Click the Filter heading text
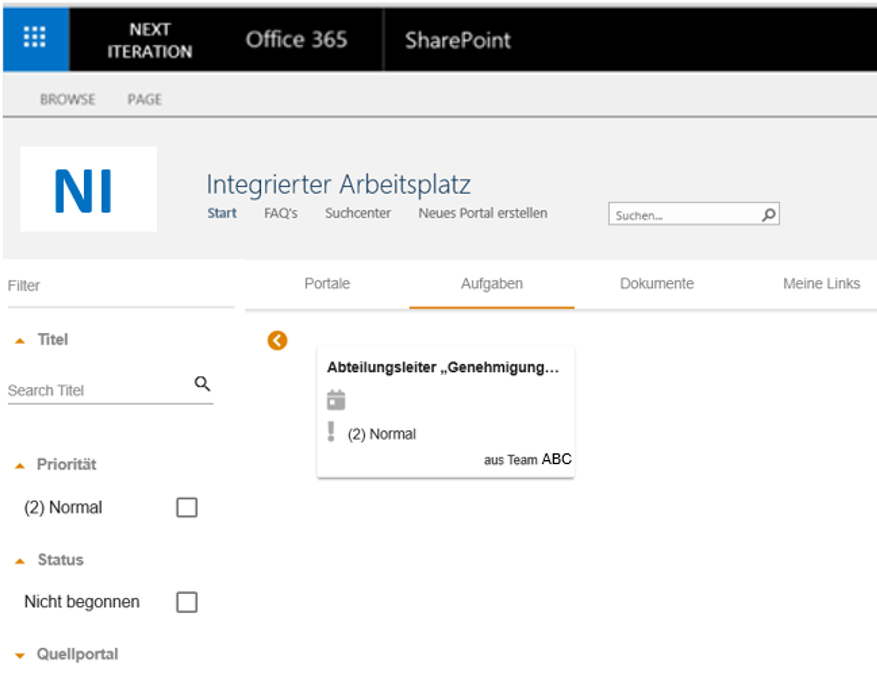Viewport: 877px width, 698px height. click(x=23, y=286)
